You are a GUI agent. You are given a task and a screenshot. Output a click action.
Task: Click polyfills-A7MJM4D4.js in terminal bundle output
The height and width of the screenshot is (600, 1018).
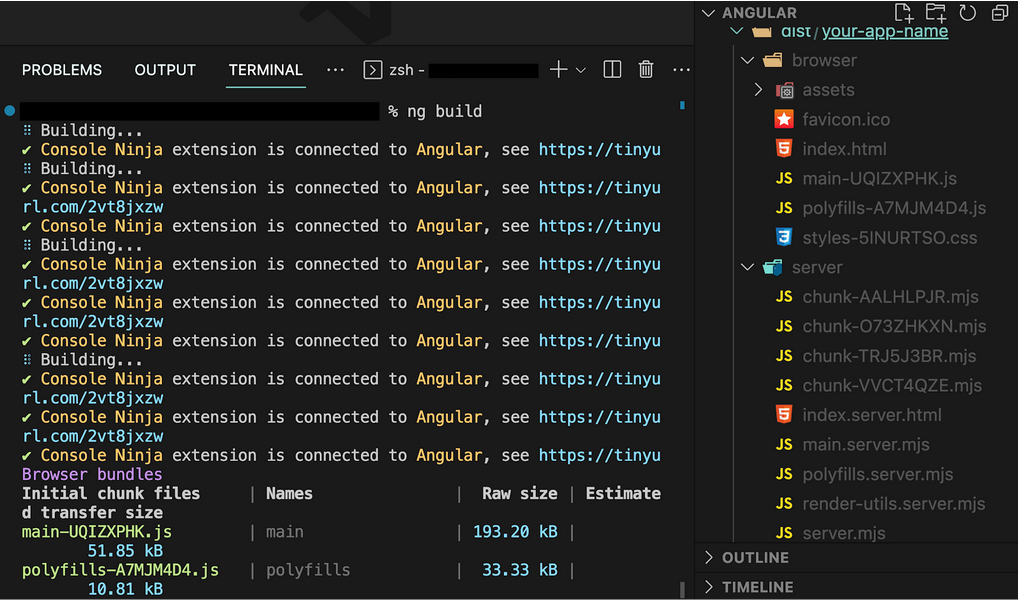click(120, 570)
